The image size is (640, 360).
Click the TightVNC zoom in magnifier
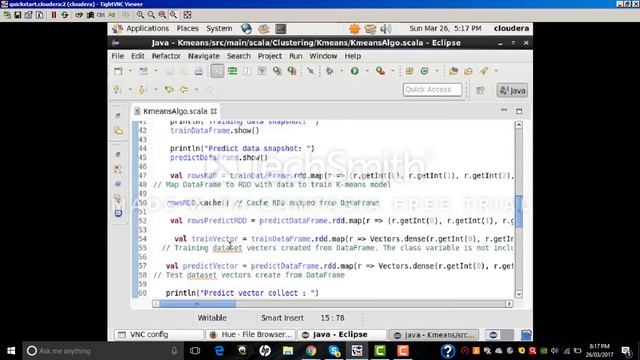(140, 15)
